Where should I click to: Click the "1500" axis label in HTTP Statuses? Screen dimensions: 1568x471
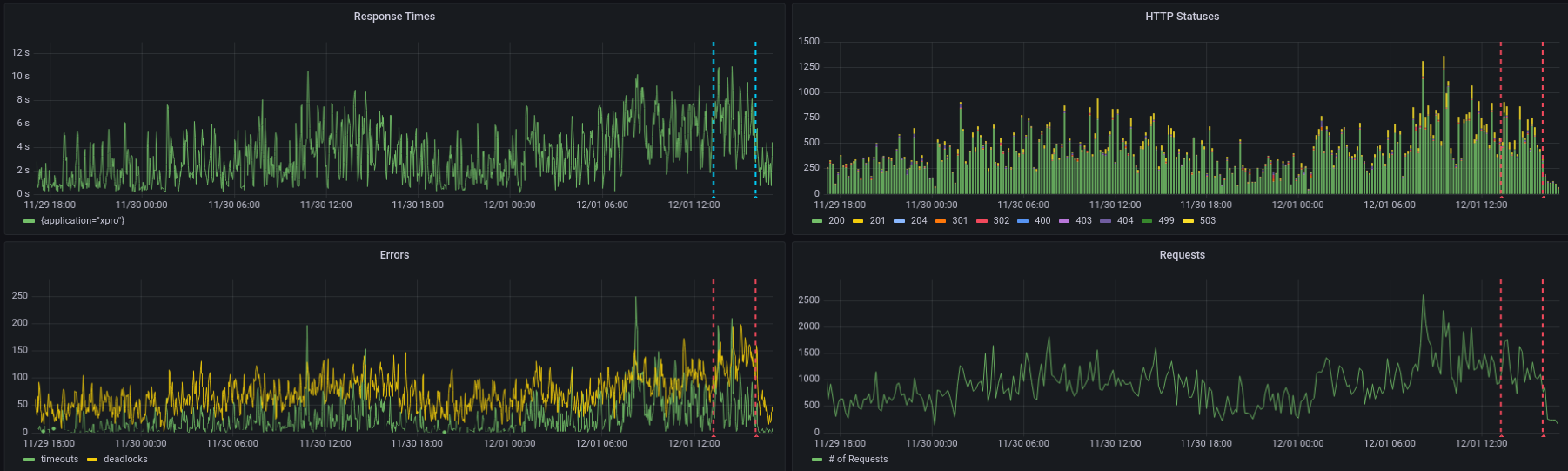pyautogui.click(x=809, y=42)
